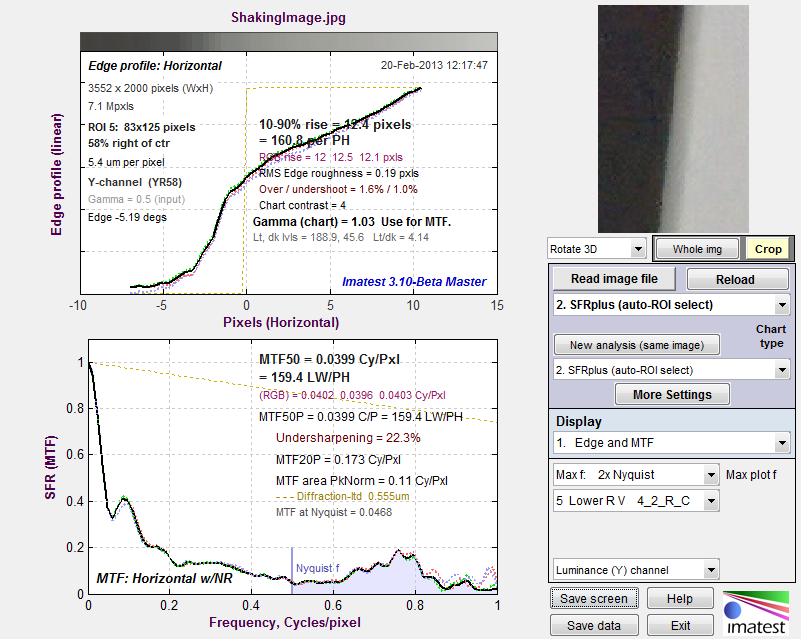Click the Read image file button
801x639 pixels.
pos(615,279)
